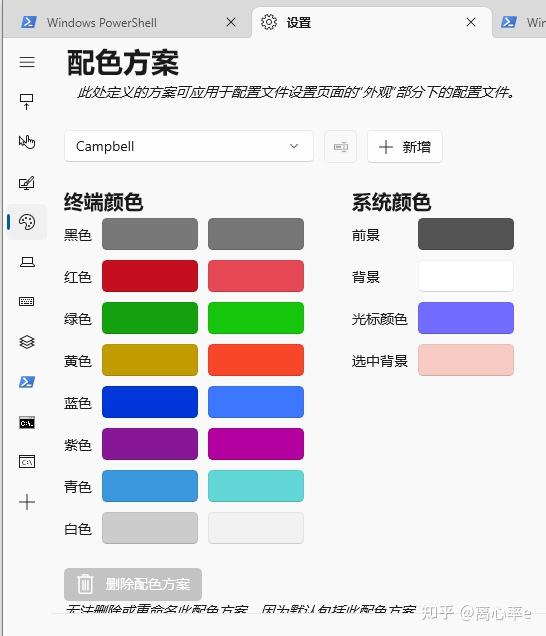
Task: Pick the bright 蓝色 color swatch
Action: [x=256, y=402]
